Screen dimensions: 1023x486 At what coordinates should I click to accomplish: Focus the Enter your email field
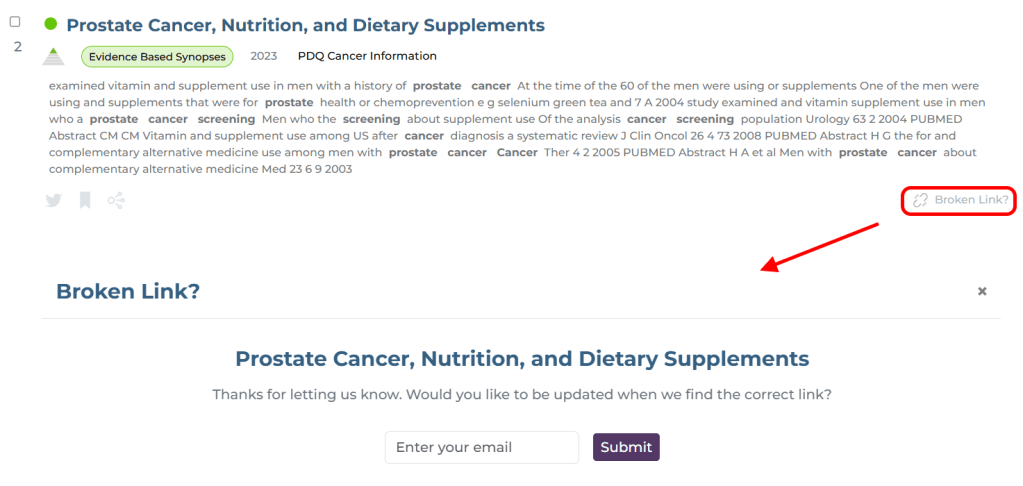coord(481,447)
